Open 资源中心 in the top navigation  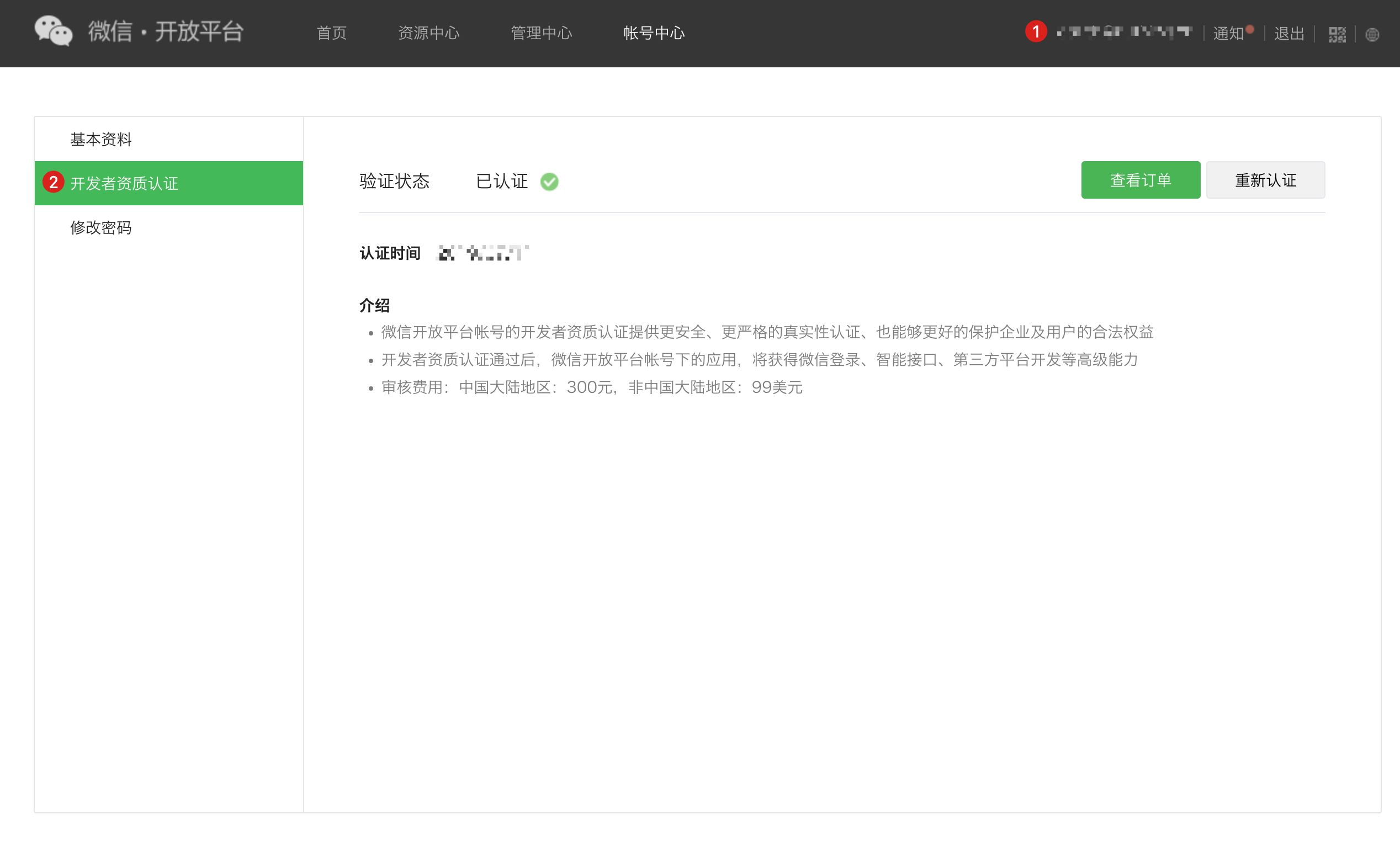pos(428,33)
